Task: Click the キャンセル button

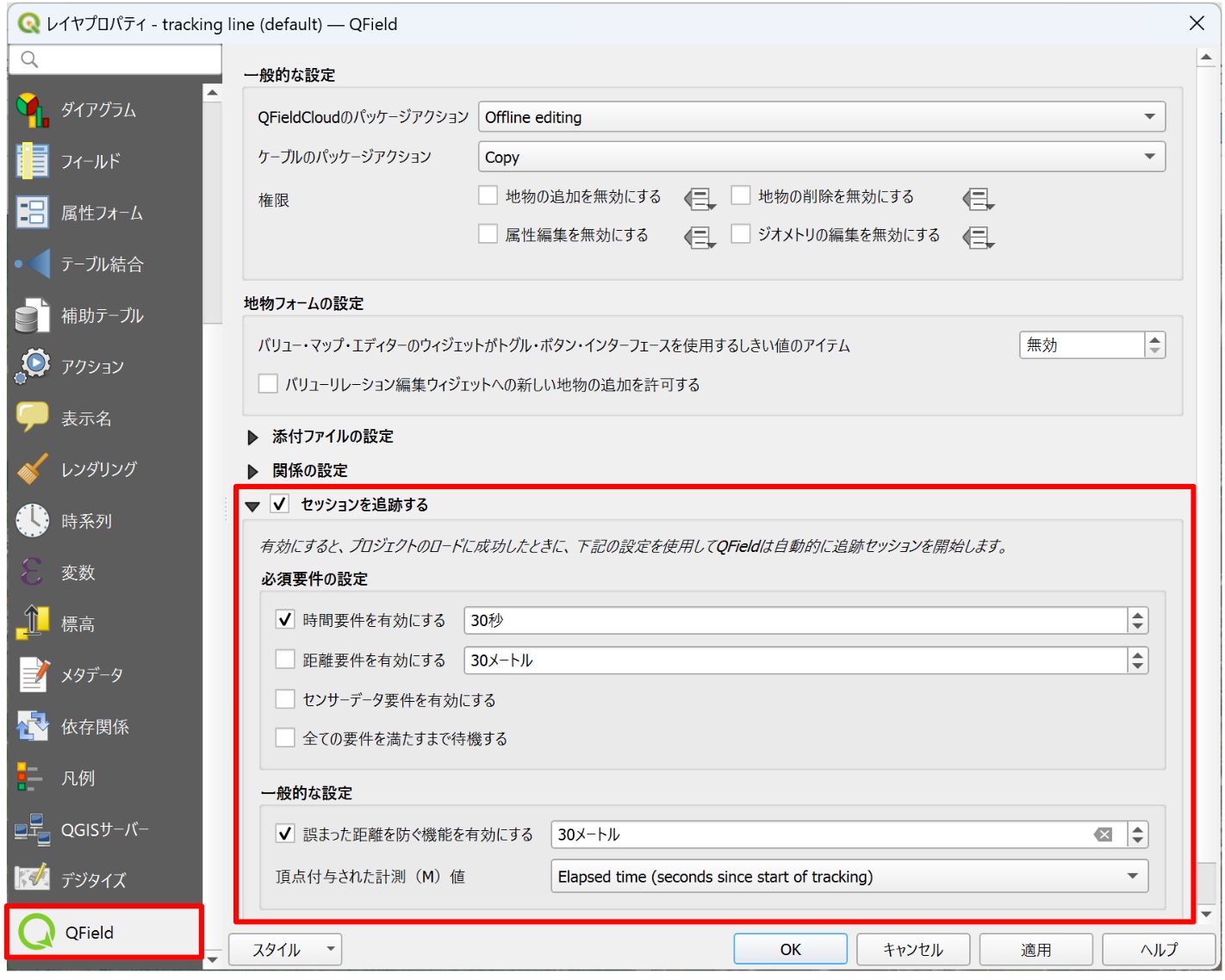Action: (913, 949)
